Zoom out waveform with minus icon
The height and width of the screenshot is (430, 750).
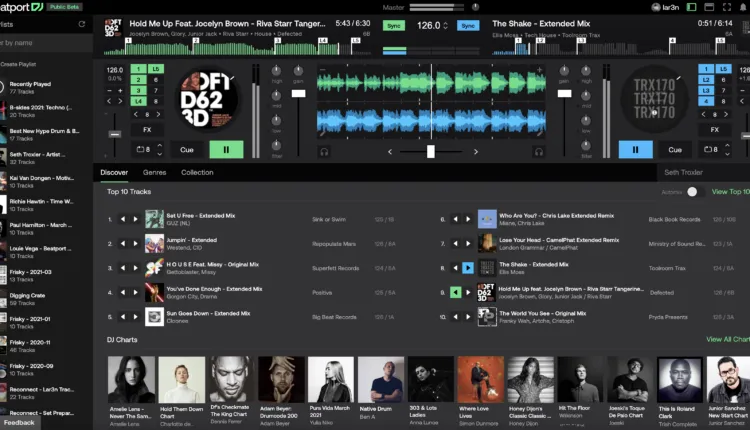(x=322, y=70)
